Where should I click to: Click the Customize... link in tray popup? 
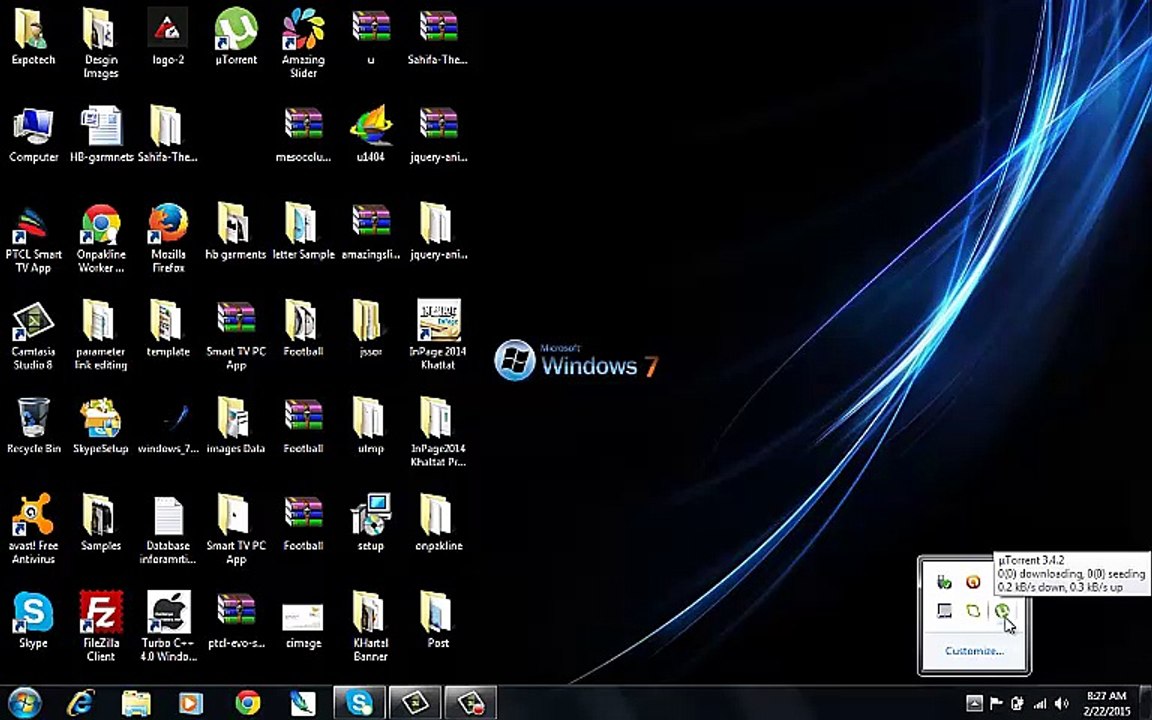pyautogui.click(x=974, y=651)
